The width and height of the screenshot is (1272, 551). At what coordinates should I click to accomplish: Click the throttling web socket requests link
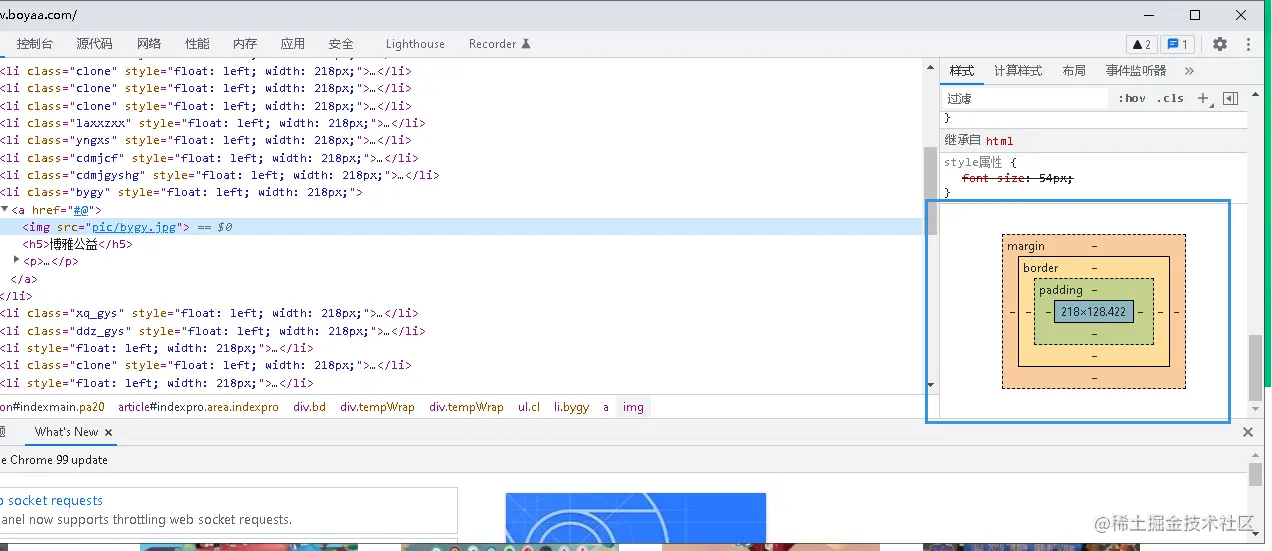51,500
